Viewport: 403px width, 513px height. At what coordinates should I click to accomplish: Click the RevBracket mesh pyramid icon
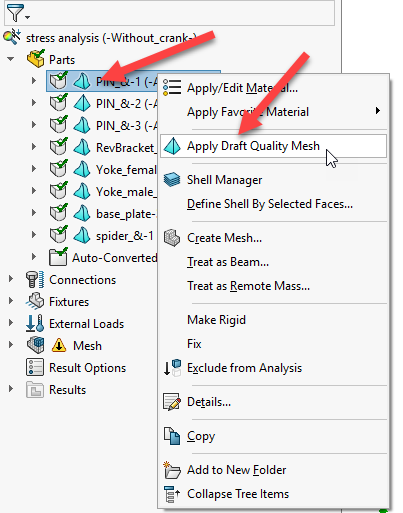click(x=82, y=147)
